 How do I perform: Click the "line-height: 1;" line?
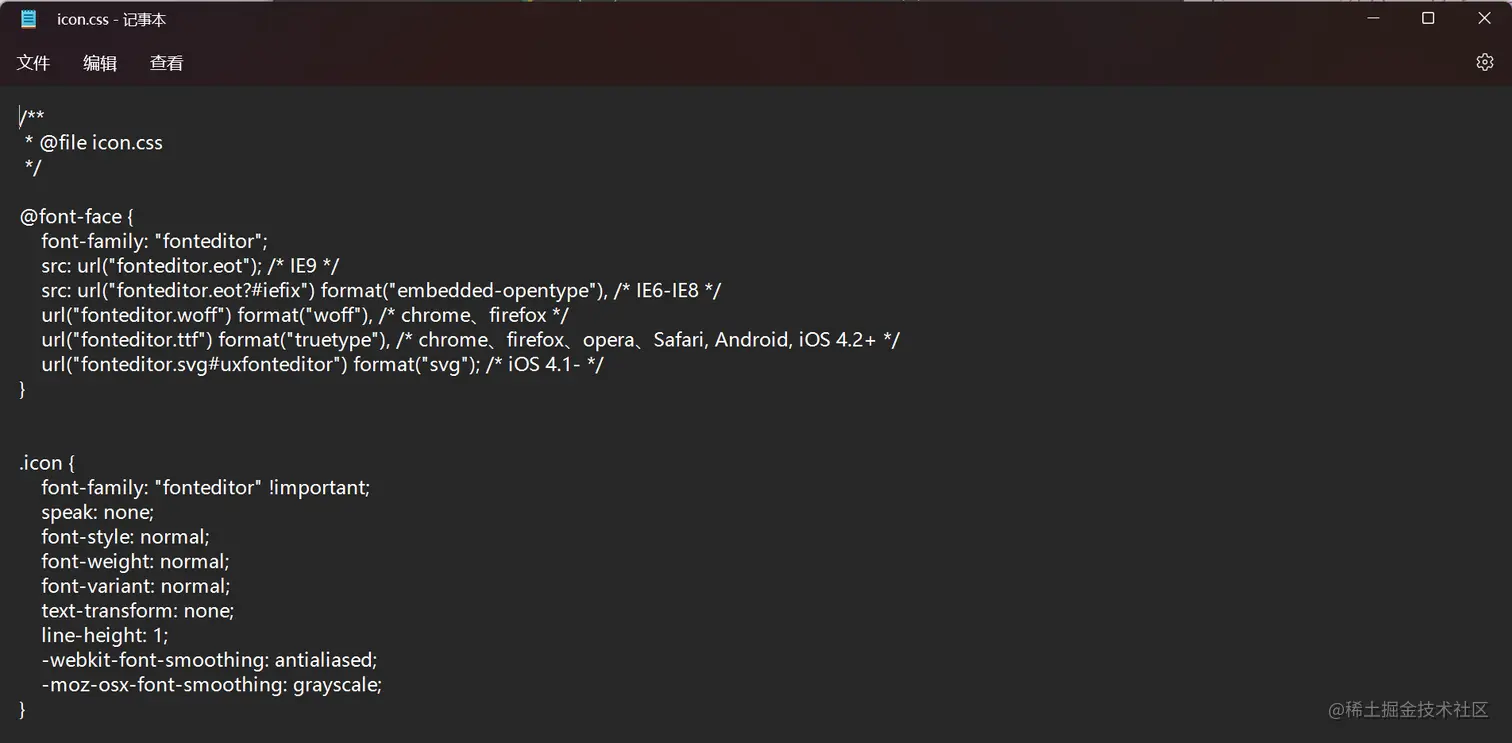coord(105,635)
